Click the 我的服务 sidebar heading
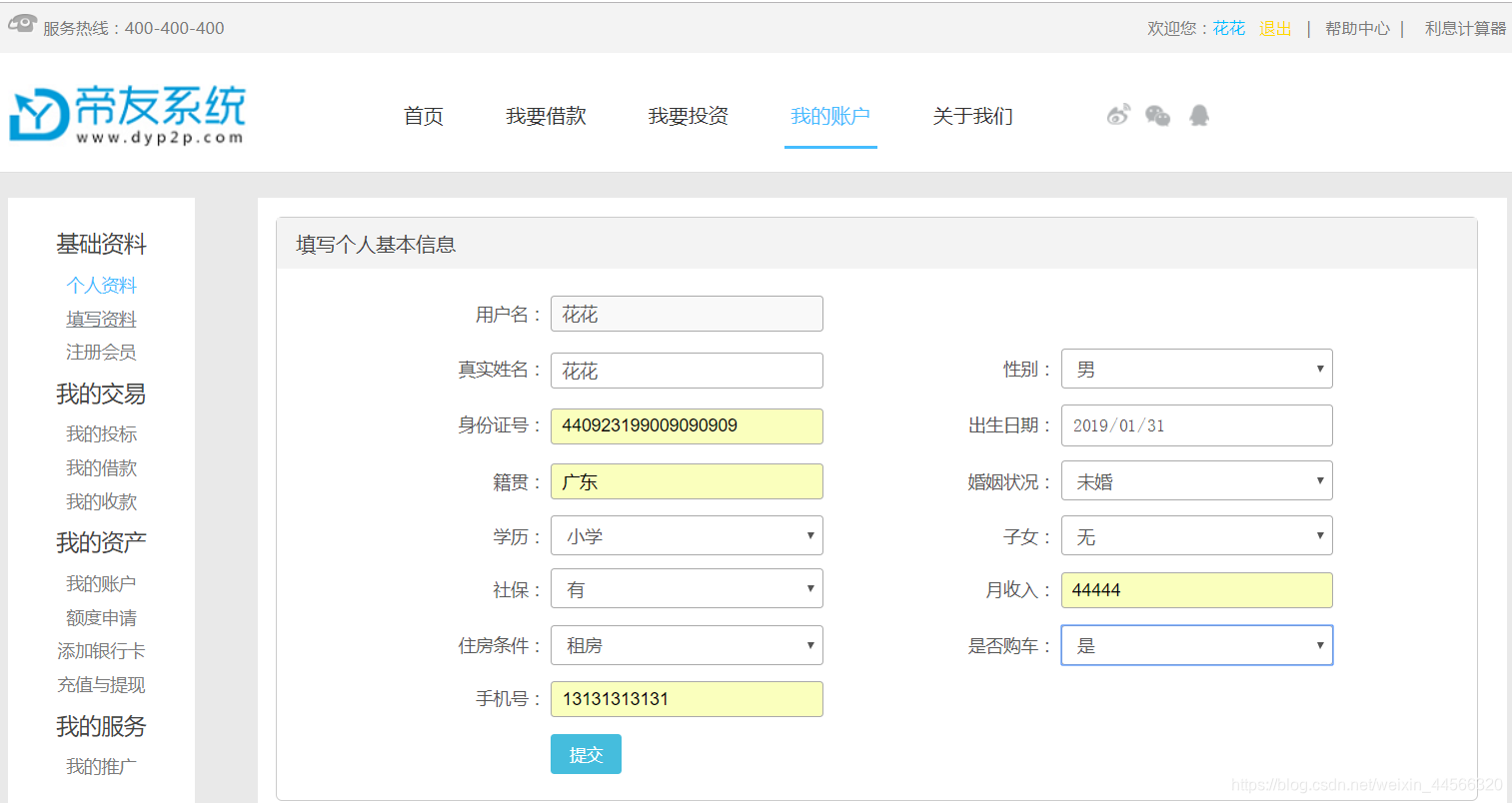Image resolution: width=1512 pixels, height=803 pixels. (101, 726)
